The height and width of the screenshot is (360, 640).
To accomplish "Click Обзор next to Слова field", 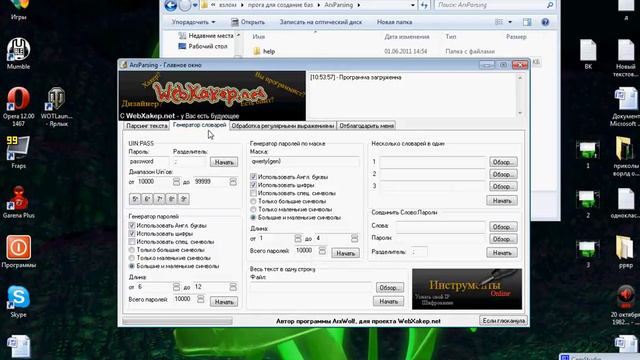I will pos(503,227).
